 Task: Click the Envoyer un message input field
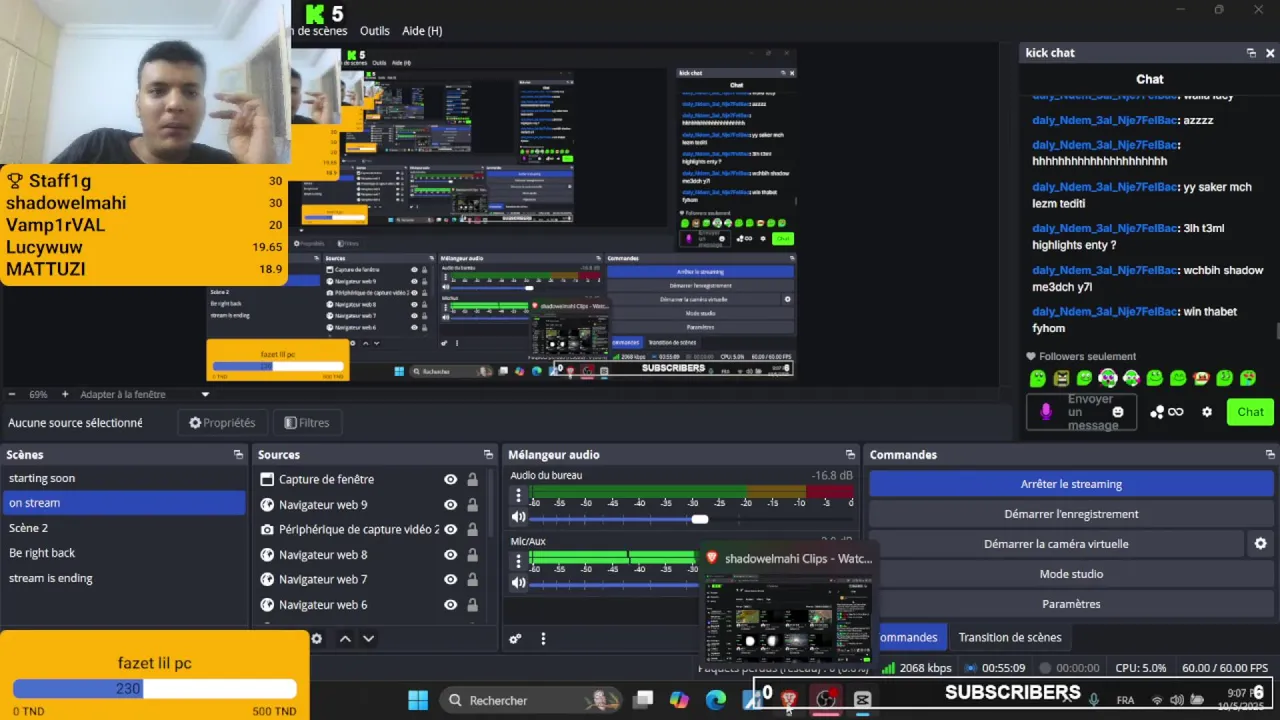(x=1080, y=412)
